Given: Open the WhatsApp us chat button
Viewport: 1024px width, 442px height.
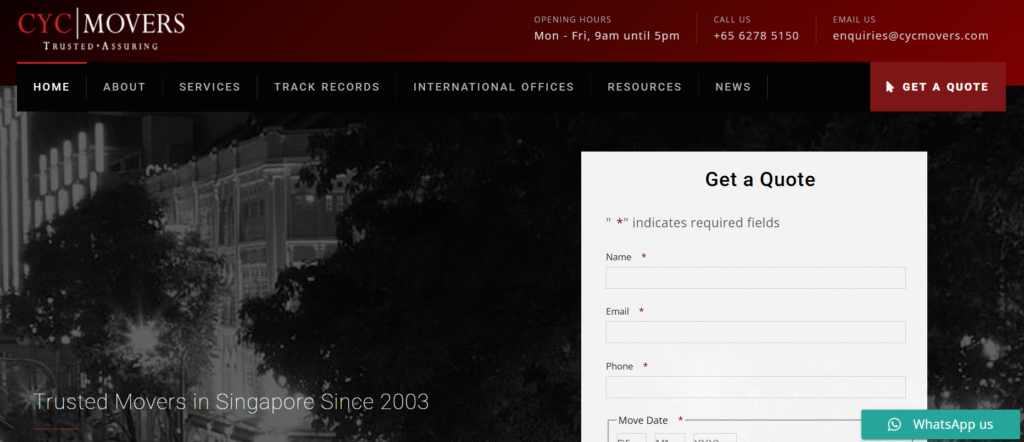Looking at the screenshot, I should click(940, 424).
